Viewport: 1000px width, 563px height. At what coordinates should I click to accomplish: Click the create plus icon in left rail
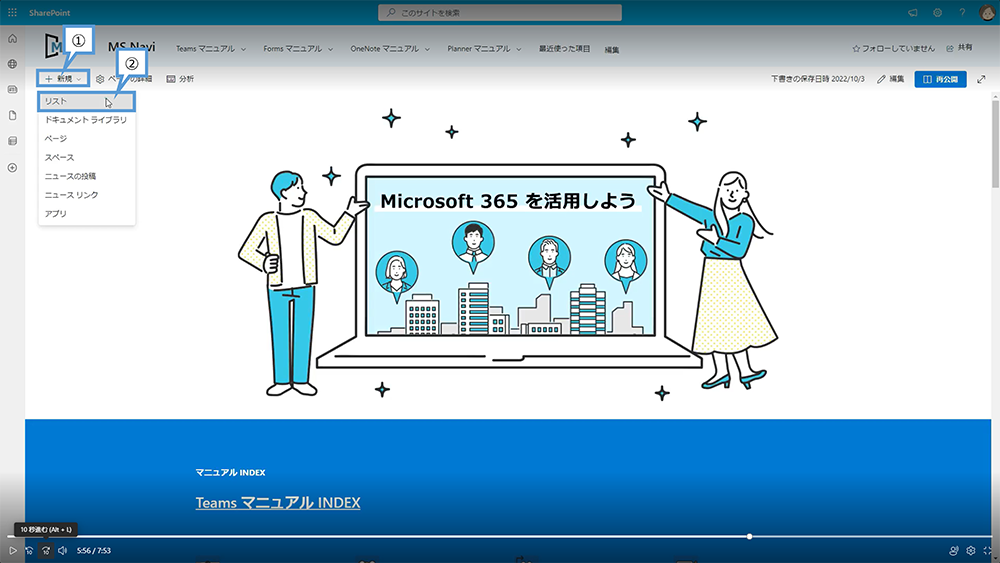pyautogui.click(x=12, y=168)
